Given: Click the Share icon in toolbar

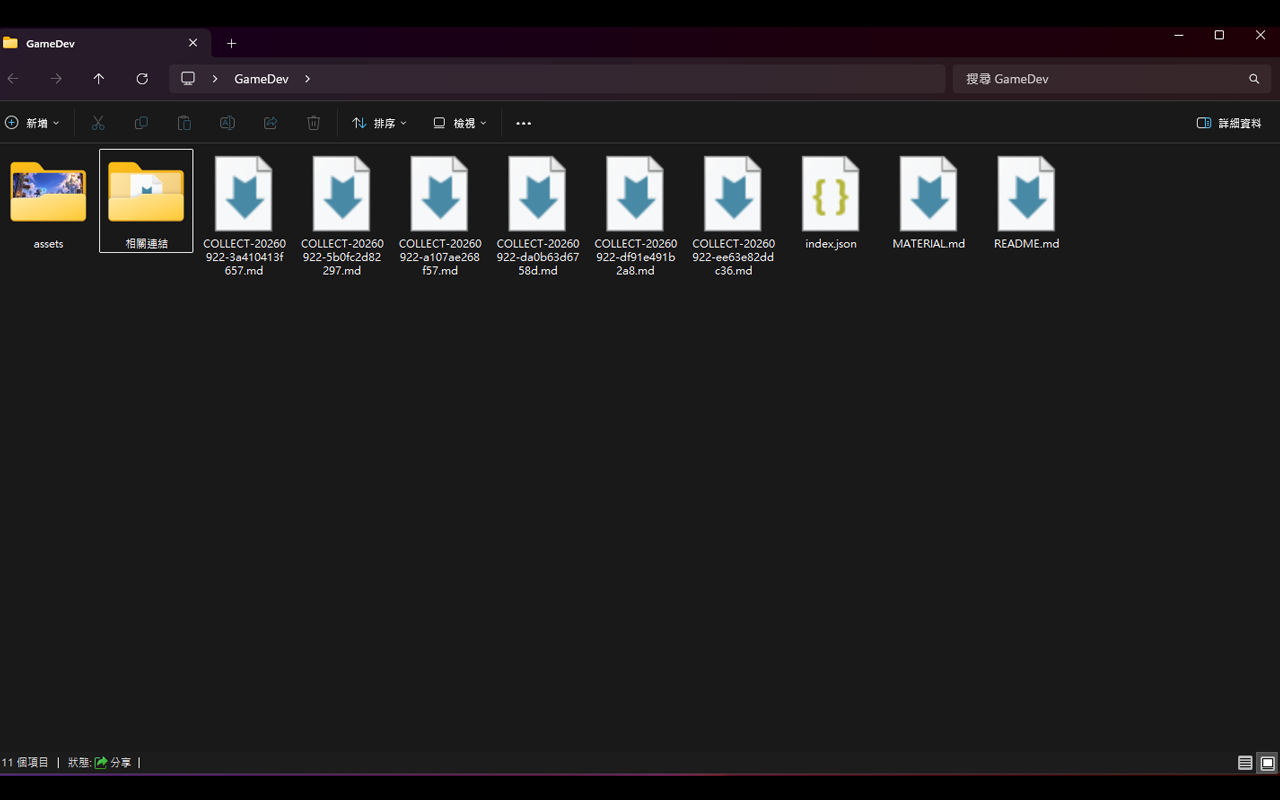Looking at the screenshot, I should tap(270, 123).
